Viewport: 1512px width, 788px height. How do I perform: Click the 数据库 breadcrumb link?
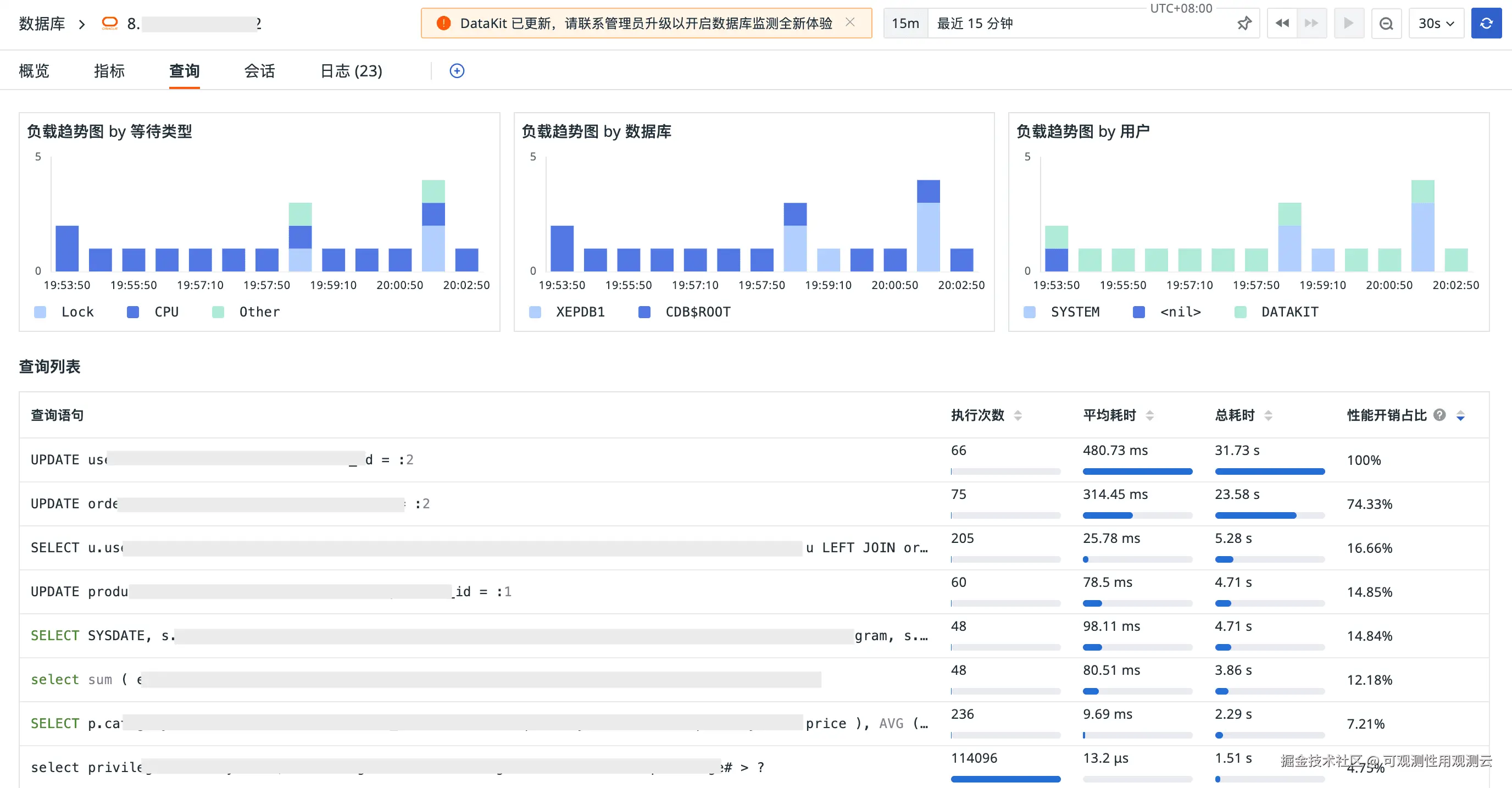coord(42,24)
